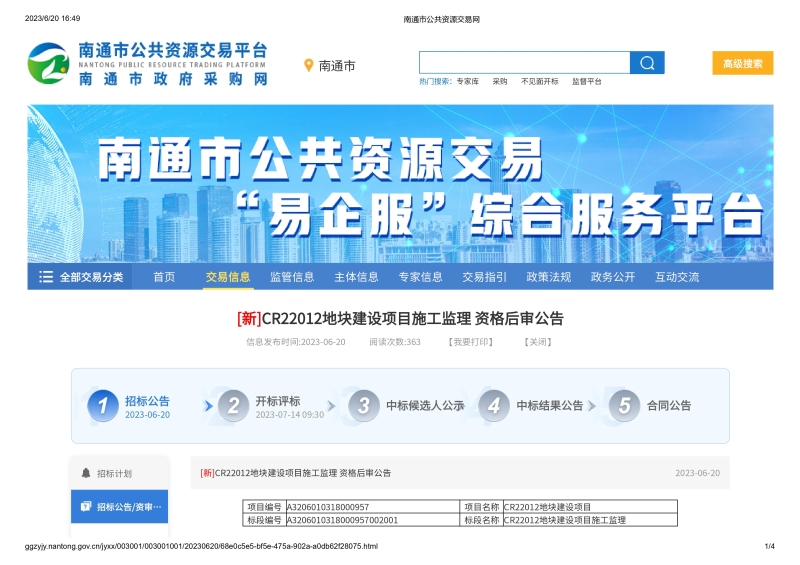
Task: Click the step 2 开标评标 circle
Action: click(x=233, y=405)
